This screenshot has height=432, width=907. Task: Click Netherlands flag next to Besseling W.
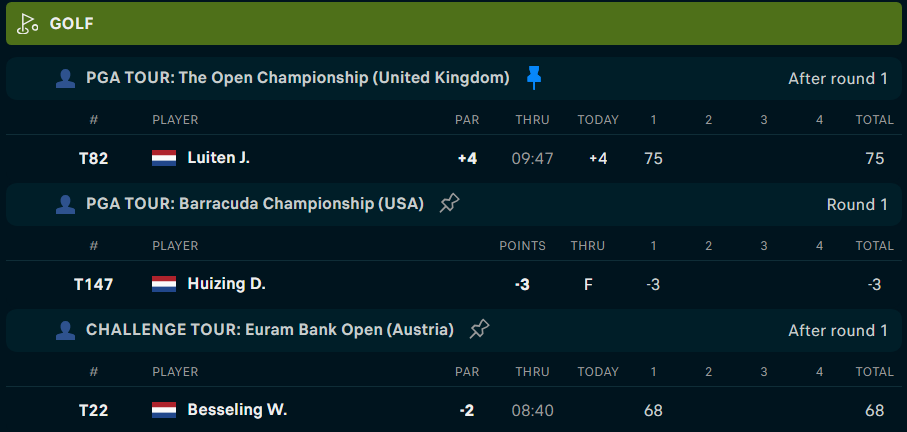(164, 410)
